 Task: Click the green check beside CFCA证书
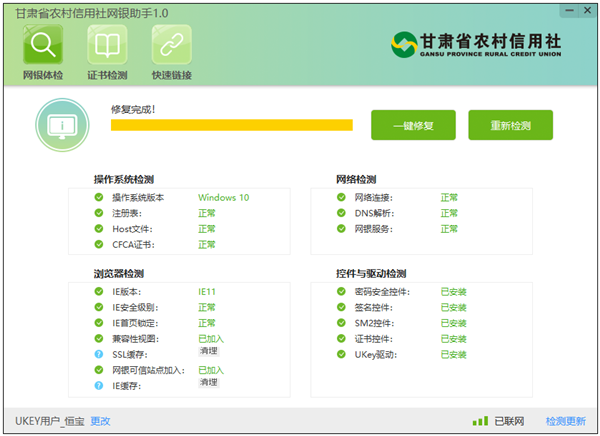99,244
